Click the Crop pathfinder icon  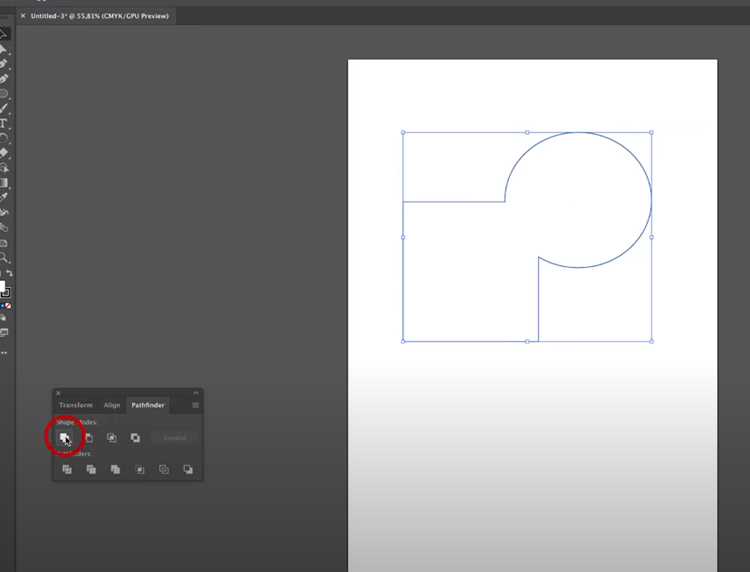140,469
